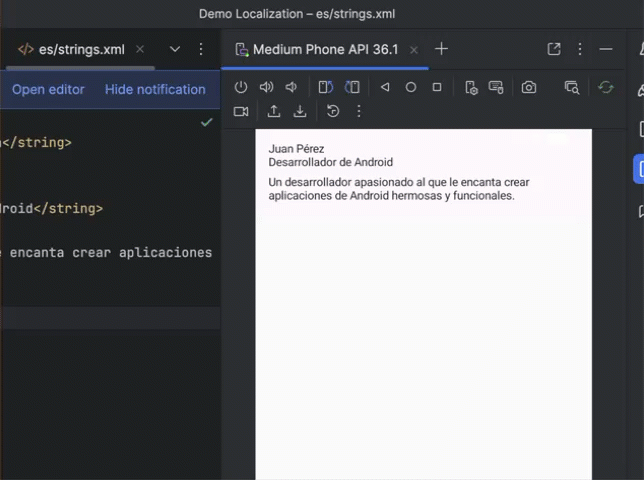Click the Open editor link
644x480 pixels.
click(48, 89)
